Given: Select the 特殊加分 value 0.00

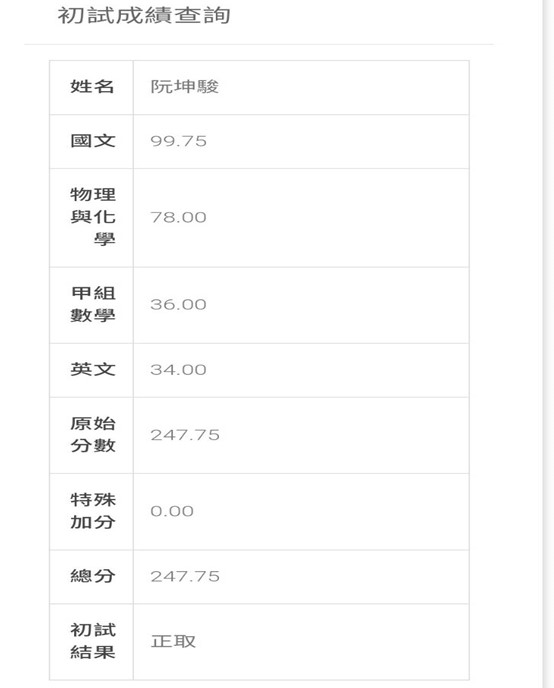Looking at the screenshot, I should click(172, 511).
